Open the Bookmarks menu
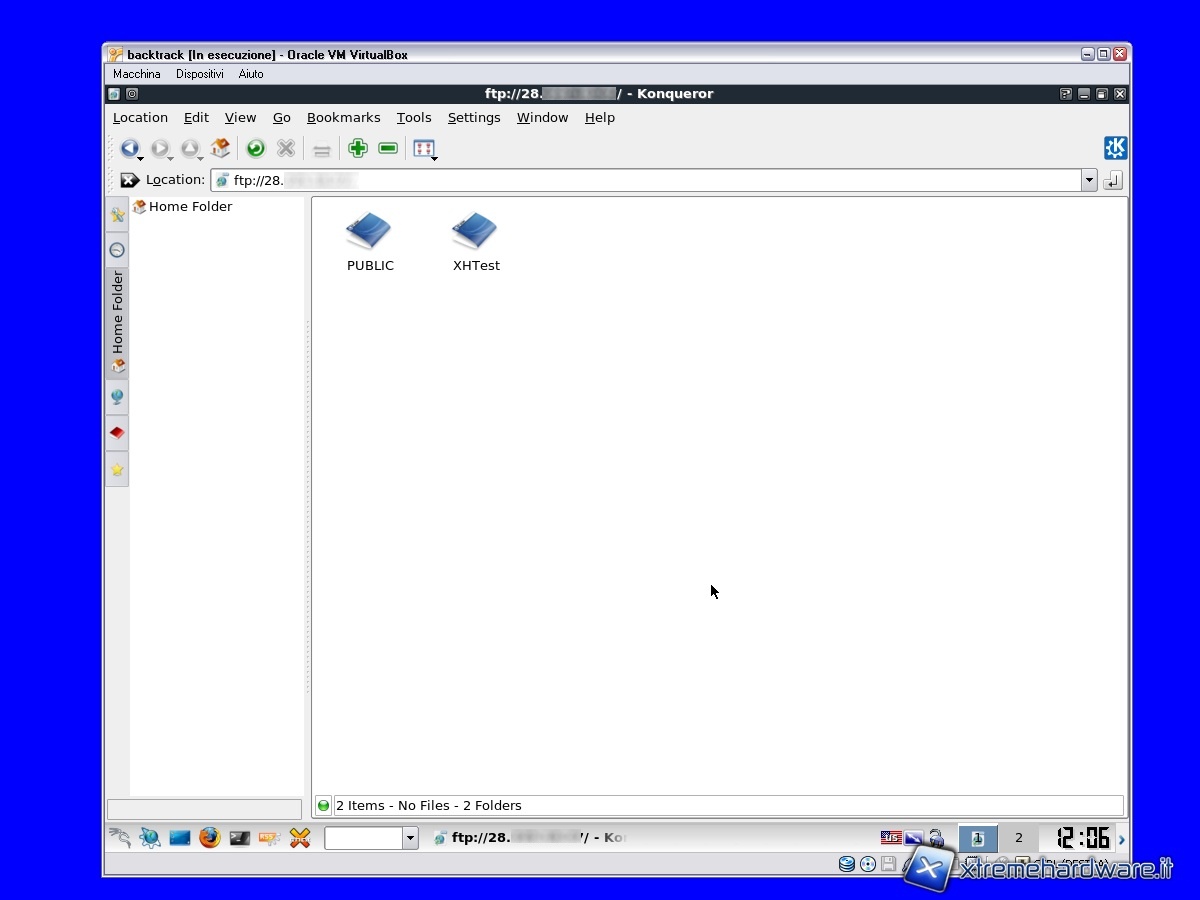Image resolution: width=1200 pixels, height=900 pixels. 343,117
